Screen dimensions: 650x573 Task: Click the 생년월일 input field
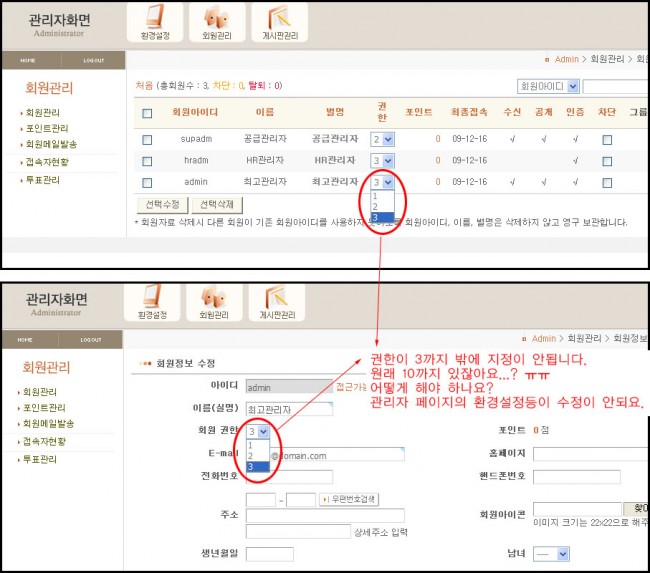coord(269,554)
